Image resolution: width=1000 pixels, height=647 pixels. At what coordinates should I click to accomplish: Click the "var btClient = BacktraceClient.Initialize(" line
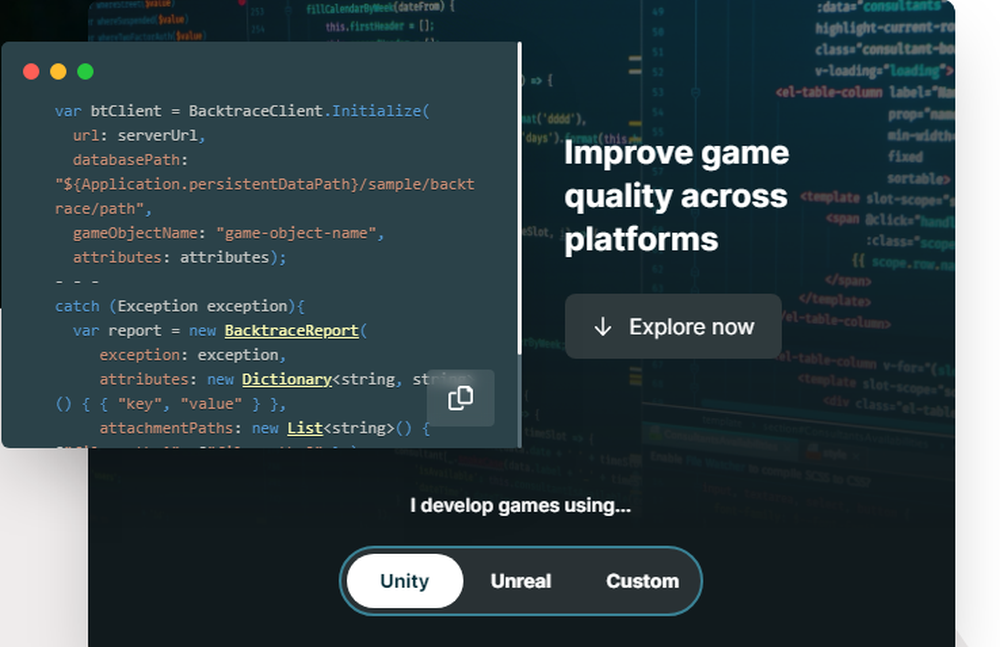[x=242, y=111]
